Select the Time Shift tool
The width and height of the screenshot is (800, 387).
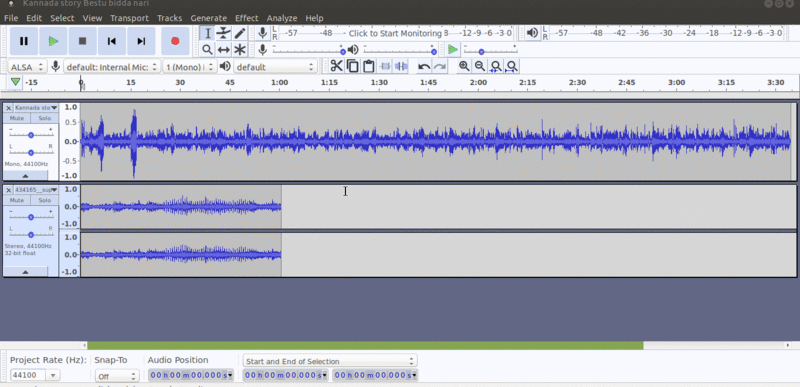tap(223, 49)
